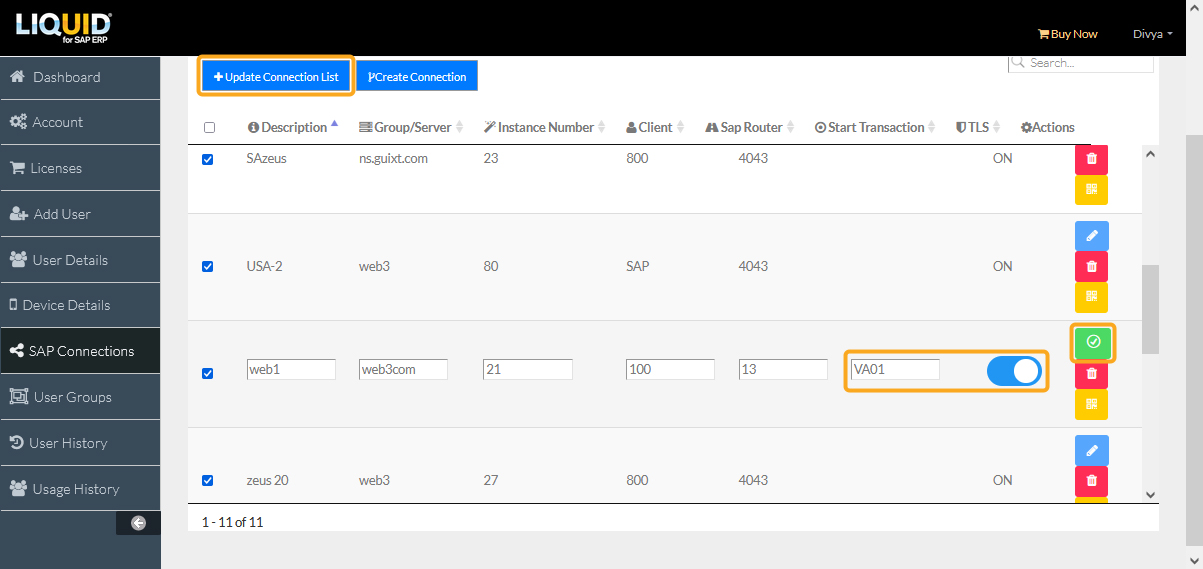This screenshot has width=1203, height=569.
Task: Check the select-all header checkbox
Action: [x=209, y=128]
